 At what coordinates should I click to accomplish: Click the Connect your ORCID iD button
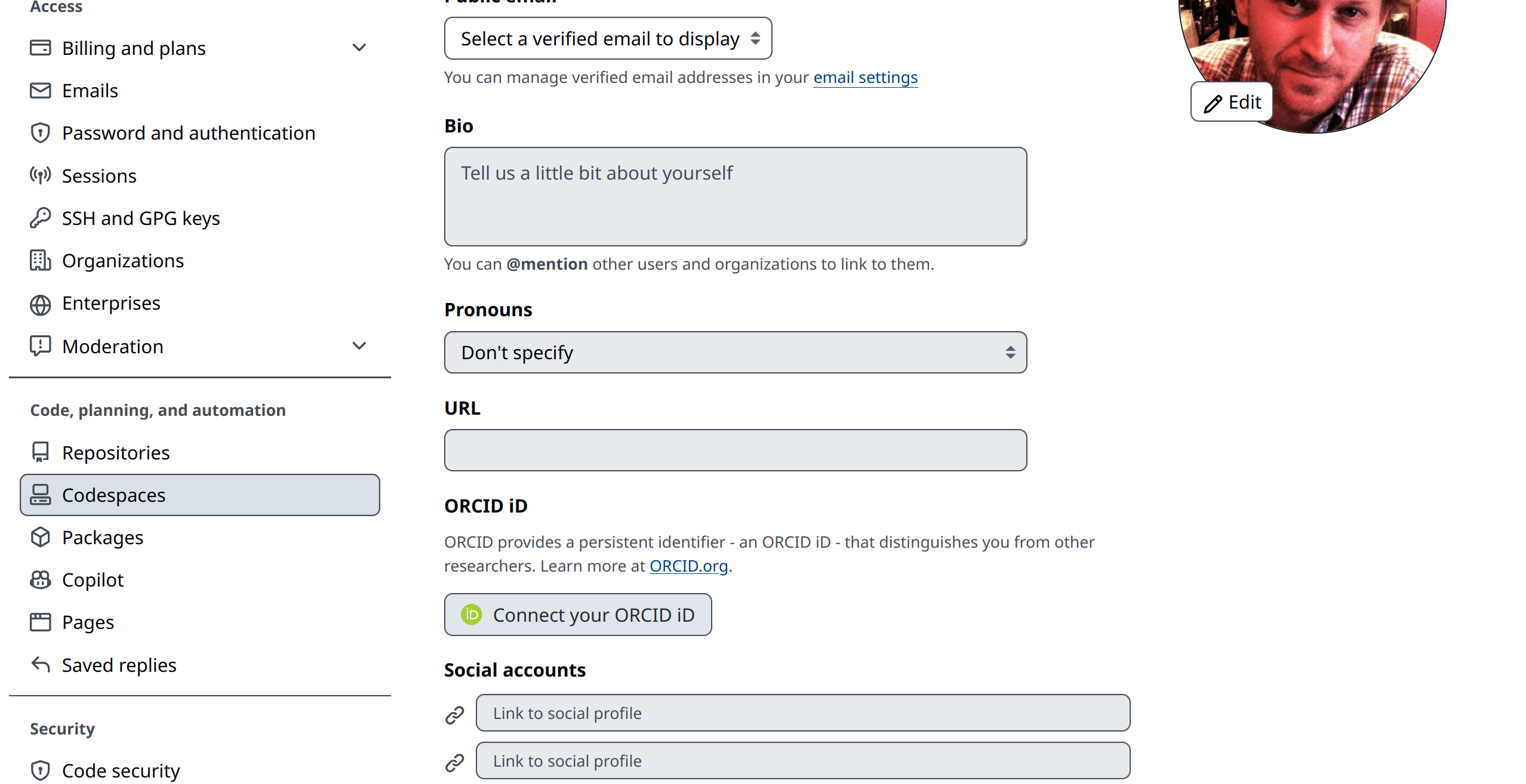point(577,615)
